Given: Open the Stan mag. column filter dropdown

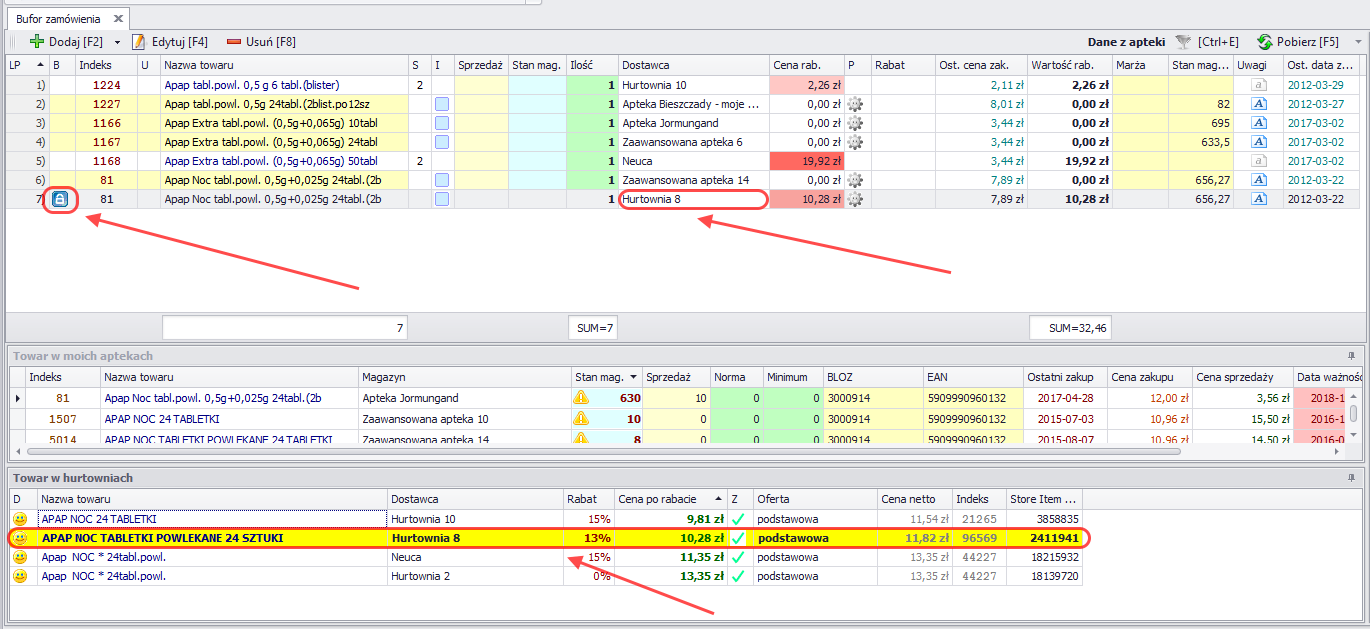Looking at the screenshot, I should click(x=634, y=377).
